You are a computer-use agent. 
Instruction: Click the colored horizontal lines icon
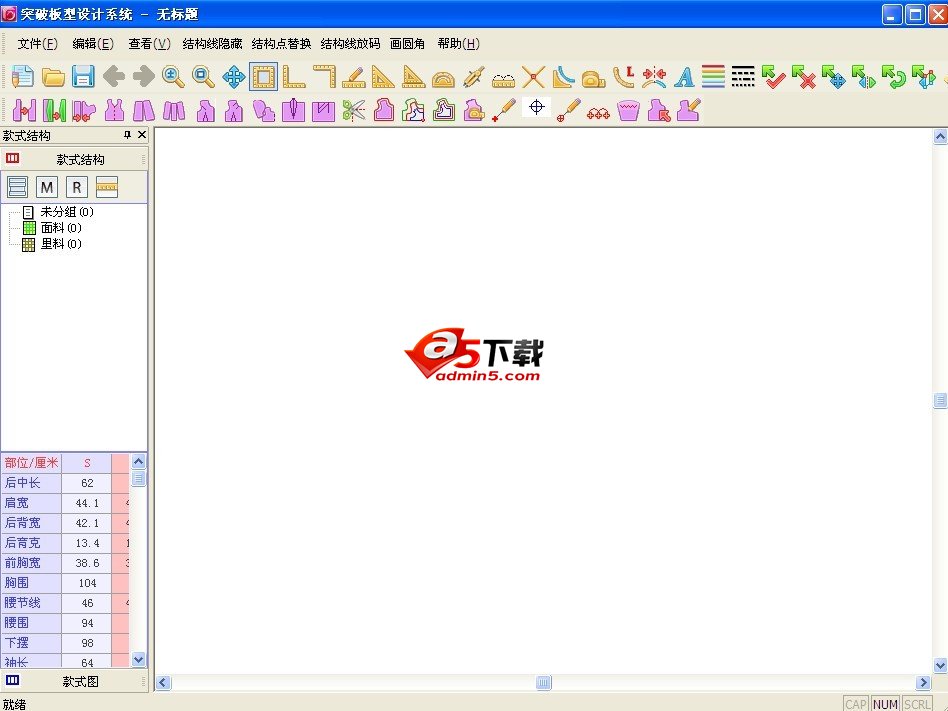713,77
